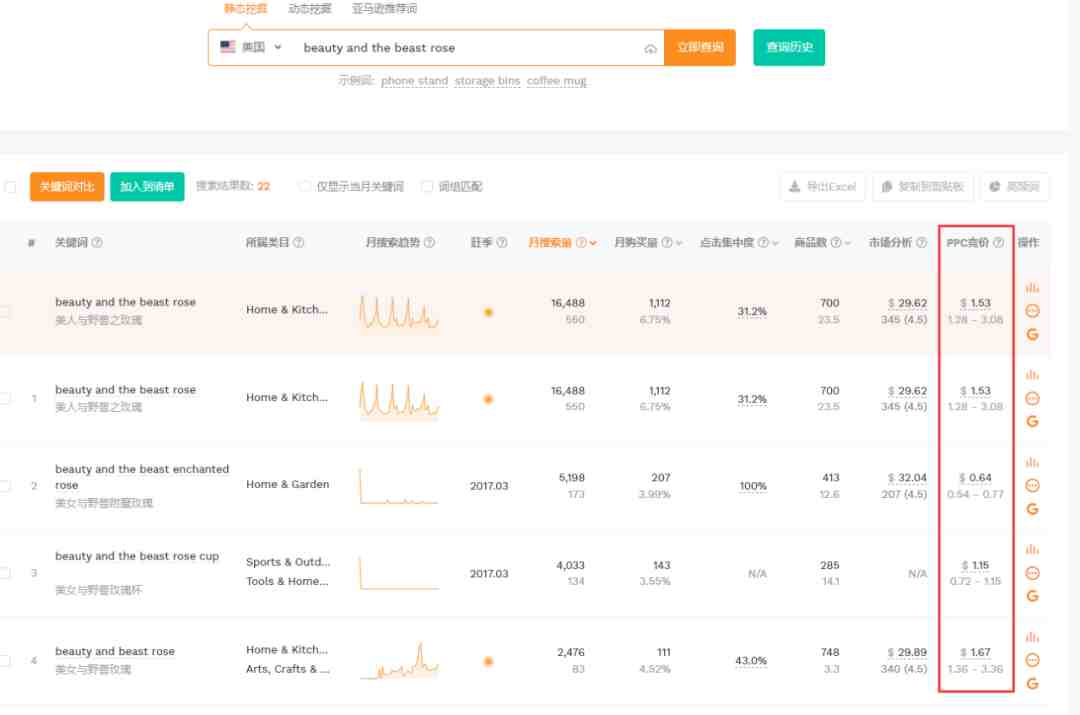Click the trend sparkline for 'beauty and beast rose' row
Viewport: 1080px width, 715px height.
point(399,661)
